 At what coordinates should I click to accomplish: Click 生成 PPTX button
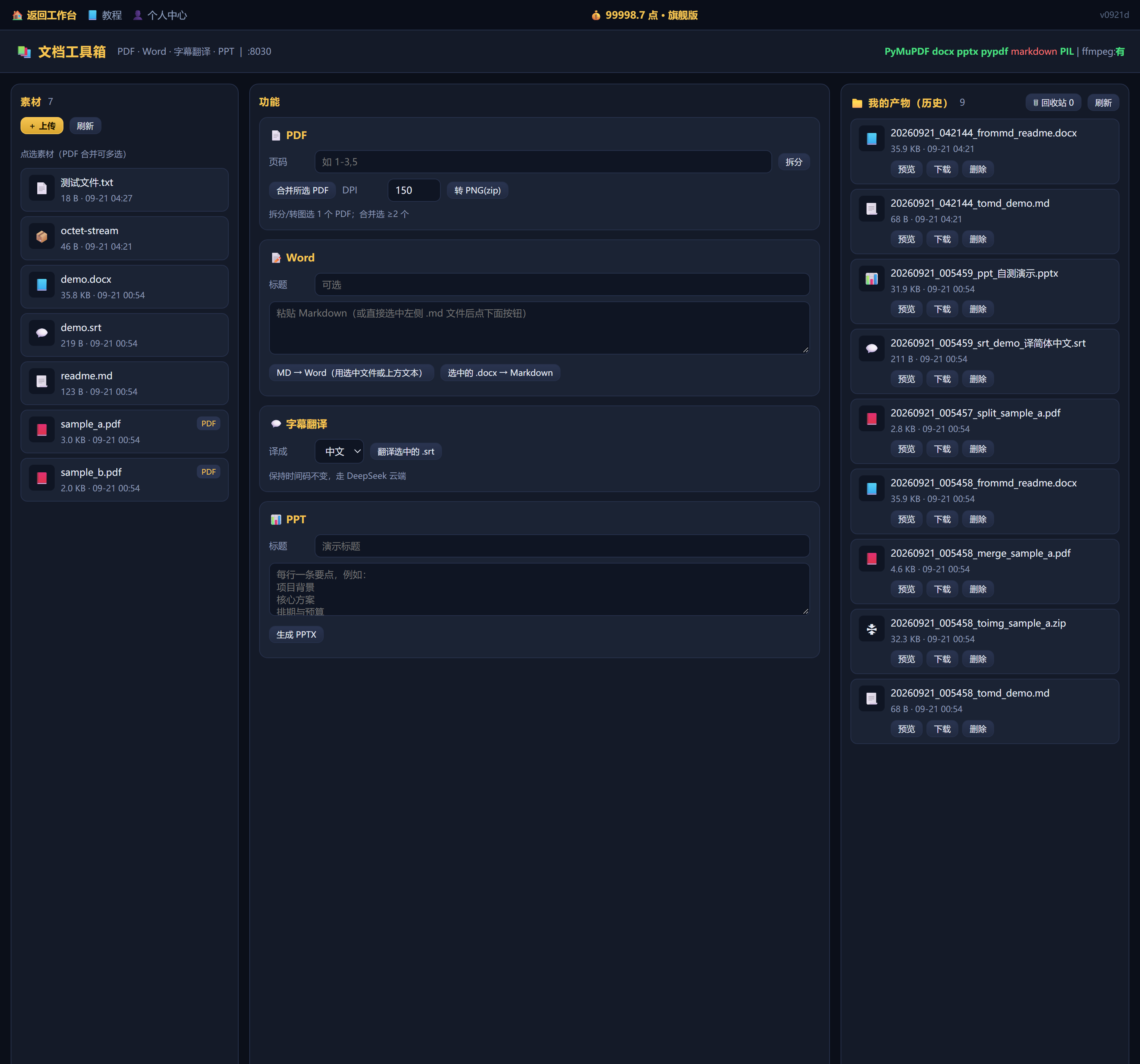(296, 634)
